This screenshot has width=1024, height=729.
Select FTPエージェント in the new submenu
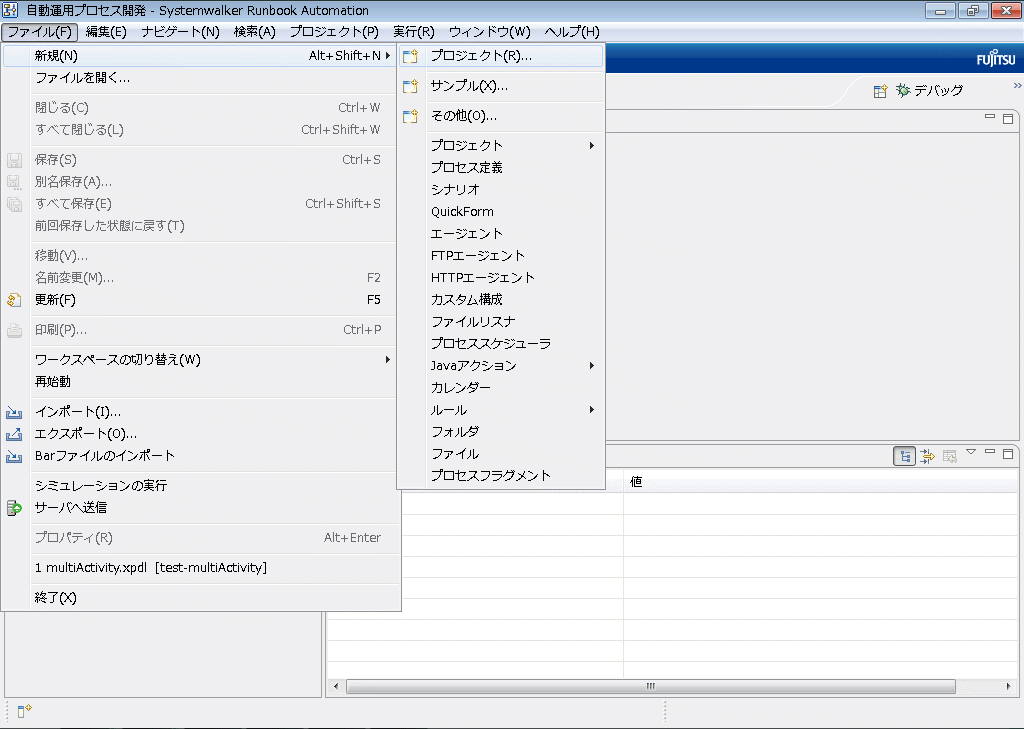tap(501, 255)
